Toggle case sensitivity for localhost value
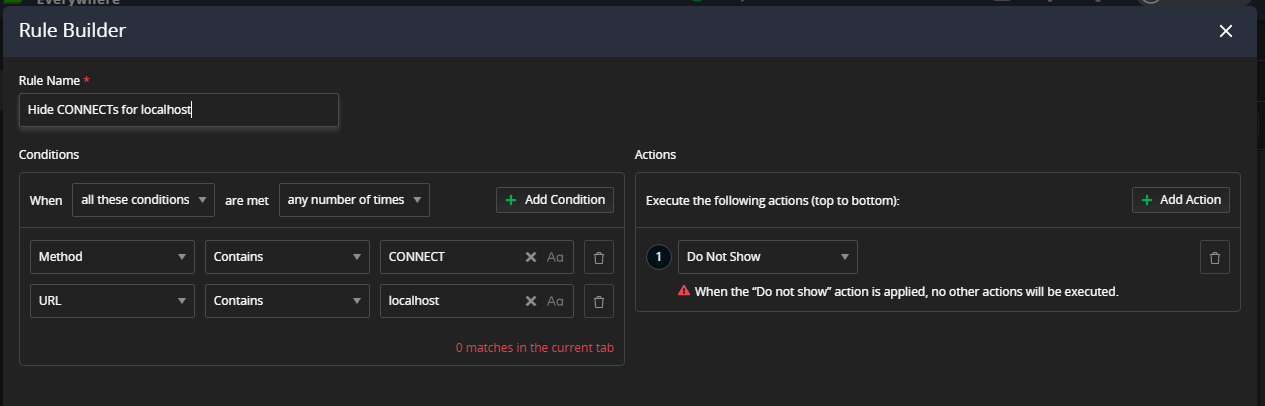Image resolution: width=1265 pixels, height=406 pixels. point(555,301)
